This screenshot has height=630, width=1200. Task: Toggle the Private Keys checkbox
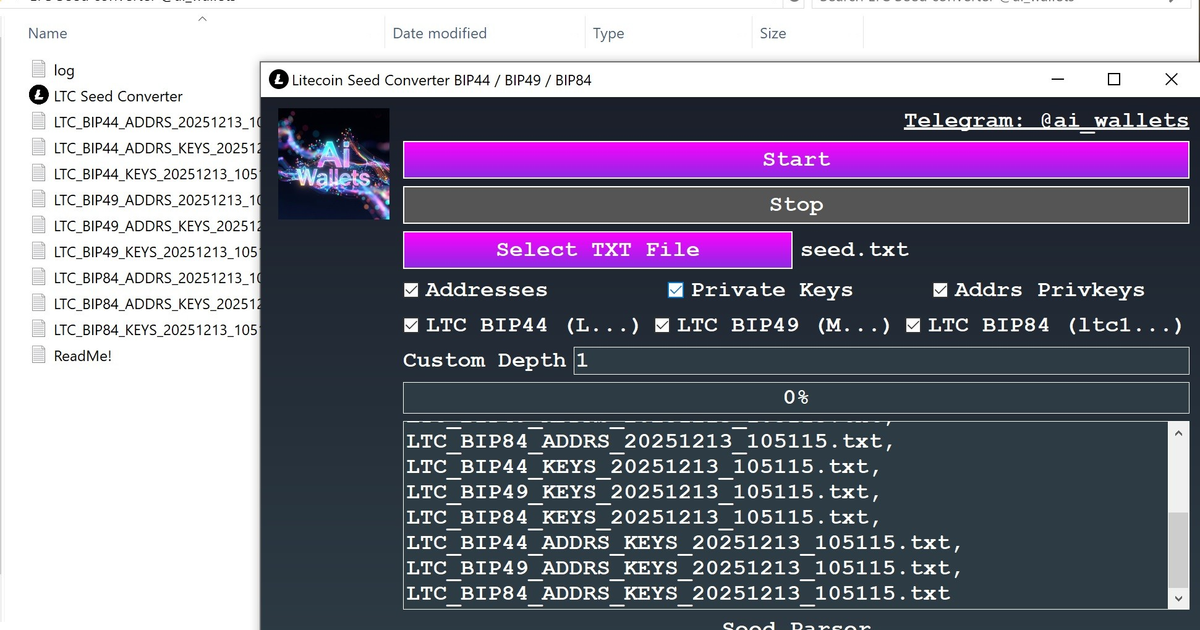pyautogui.click(x=676, y=290)
